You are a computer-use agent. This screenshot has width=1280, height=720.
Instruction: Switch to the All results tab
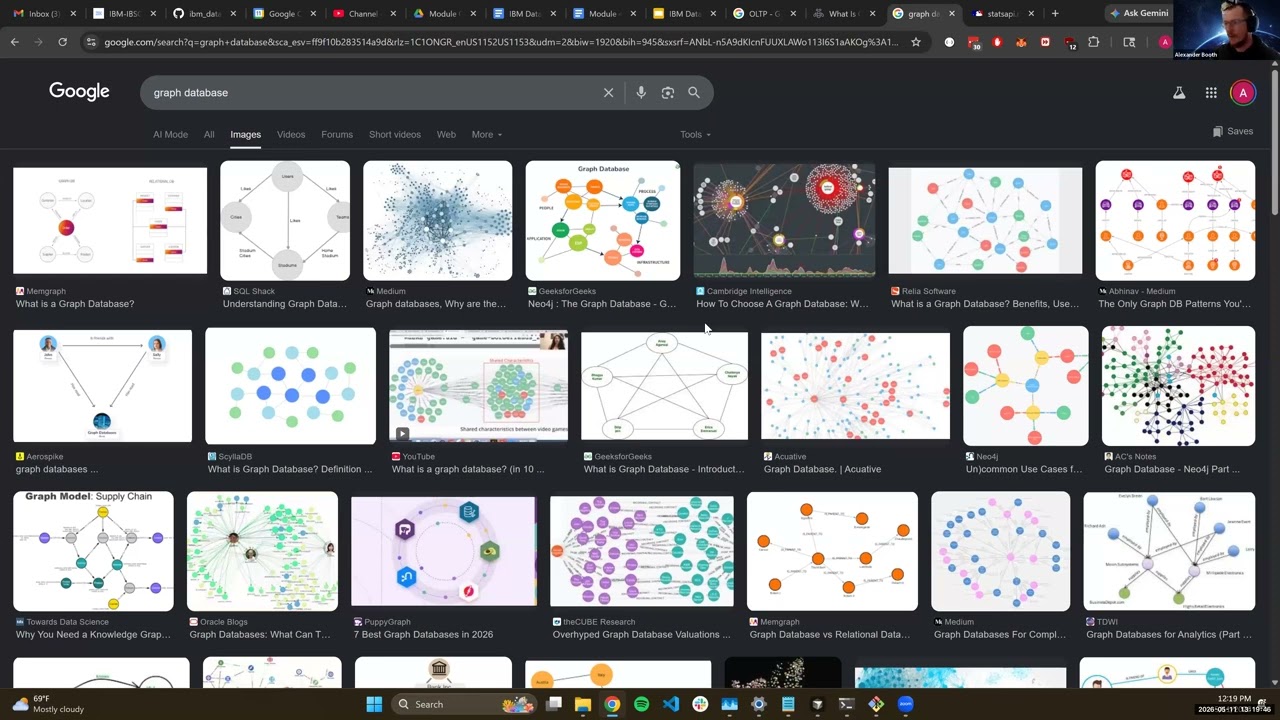click(209, 134)
